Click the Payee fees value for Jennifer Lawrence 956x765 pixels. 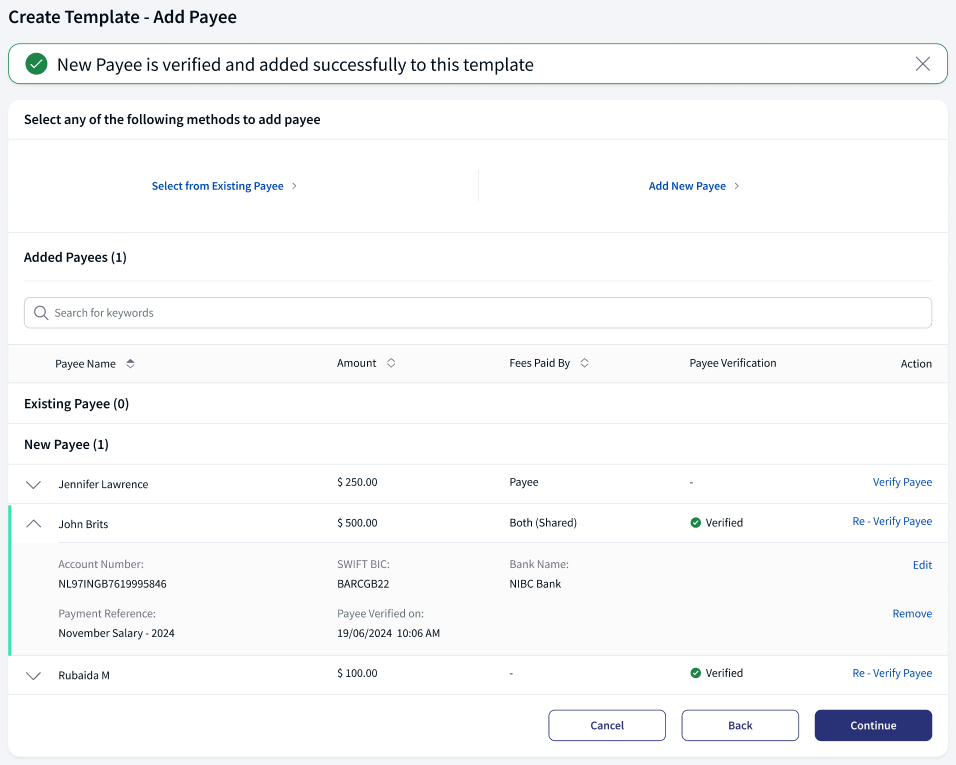point(524,482)
